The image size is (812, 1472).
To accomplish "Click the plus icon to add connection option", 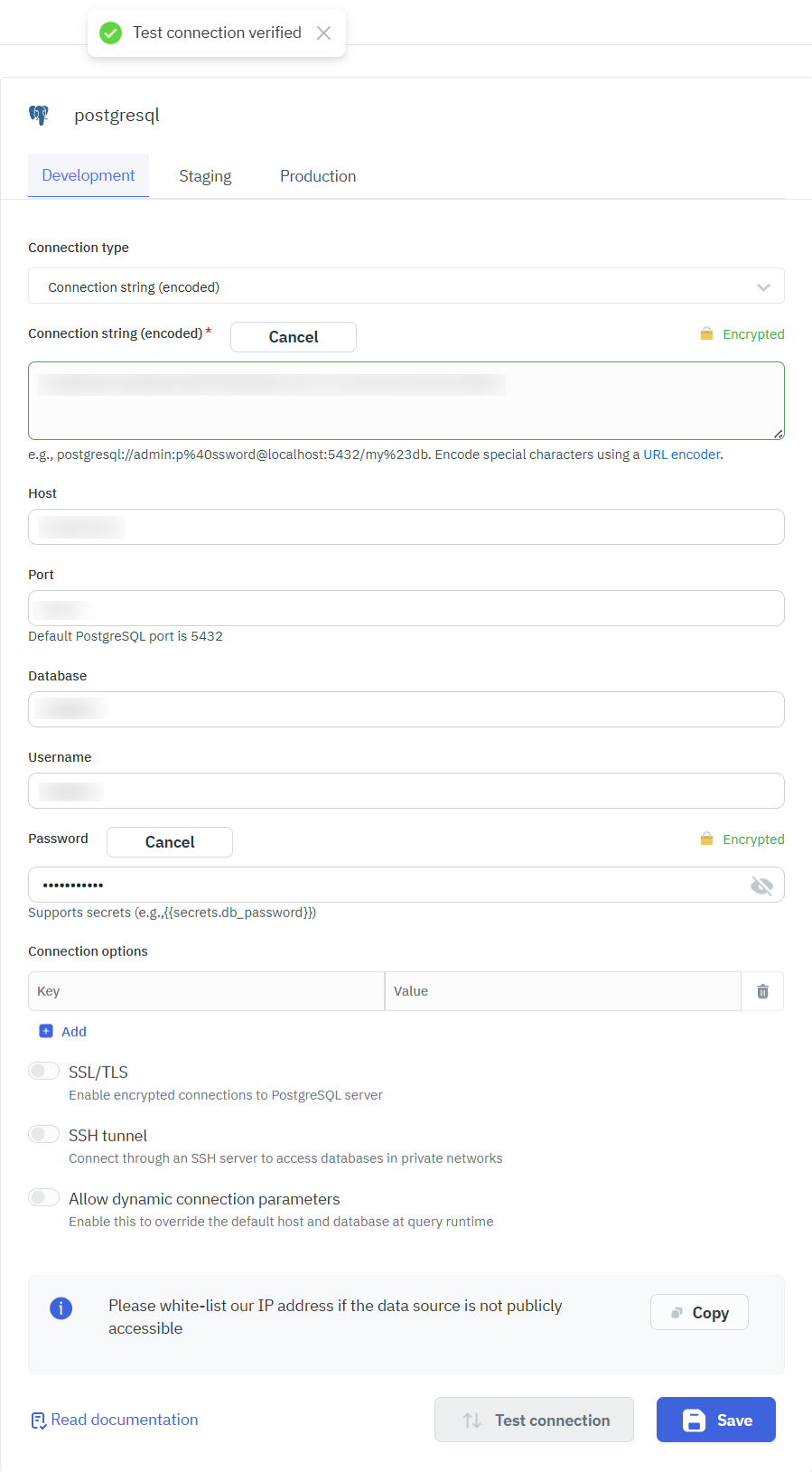I will click(46, 1031).
